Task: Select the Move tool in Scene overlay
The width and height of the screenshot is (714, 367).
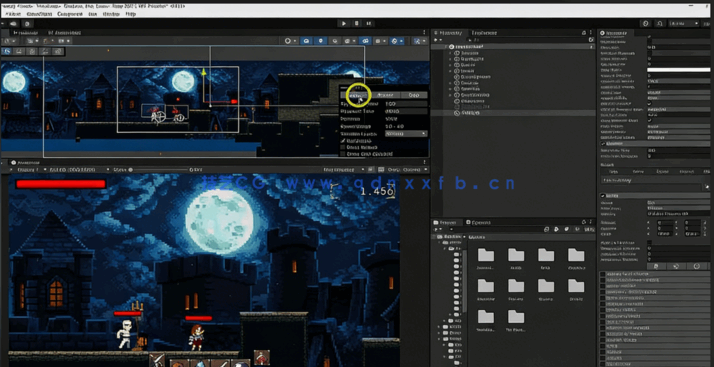Action: (20, 51)
